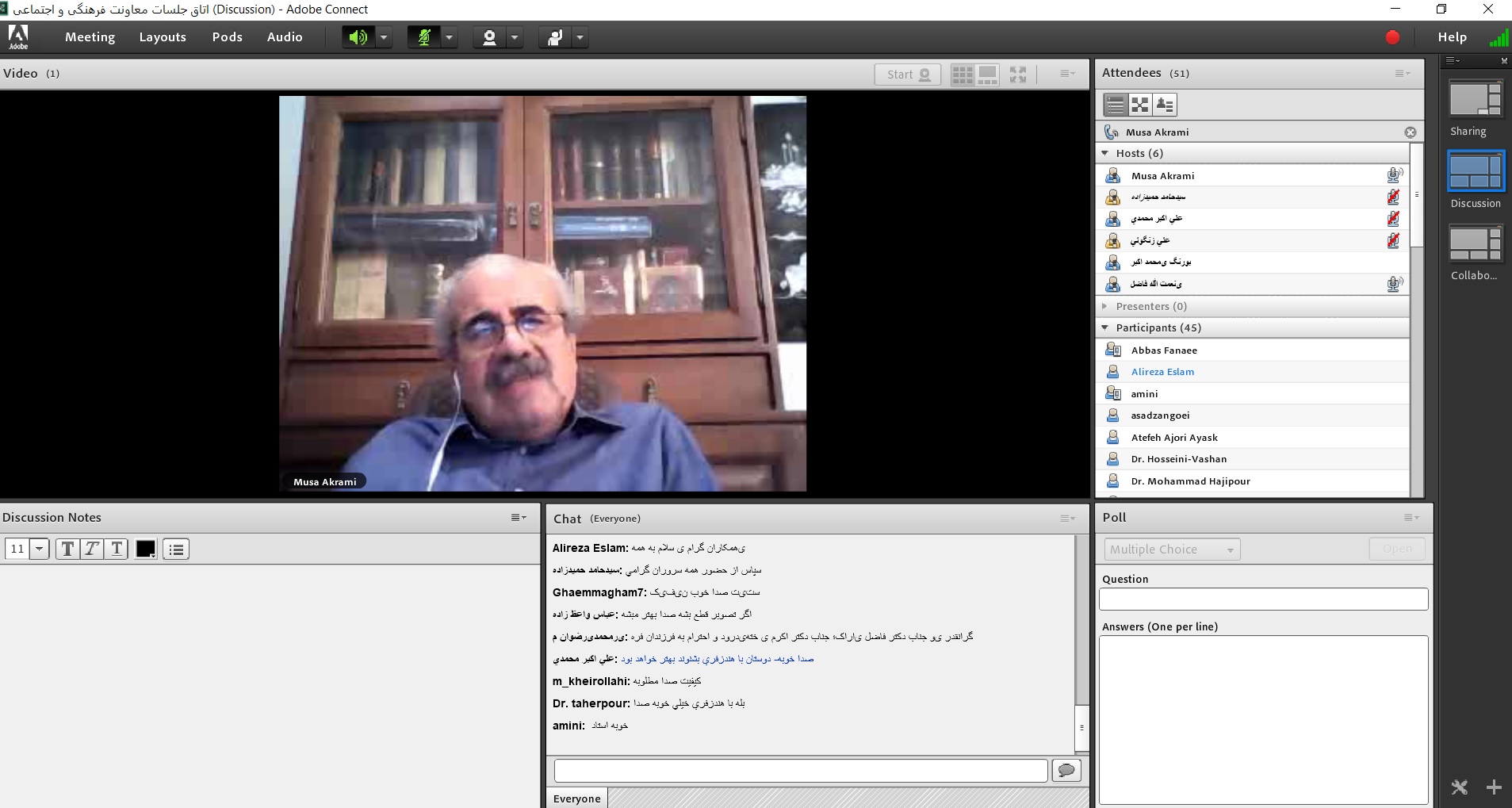Toggle bulleted list in Discussion Notes
The height and width of the screenshot is (808, 1512).
click(x=176, y=549)
